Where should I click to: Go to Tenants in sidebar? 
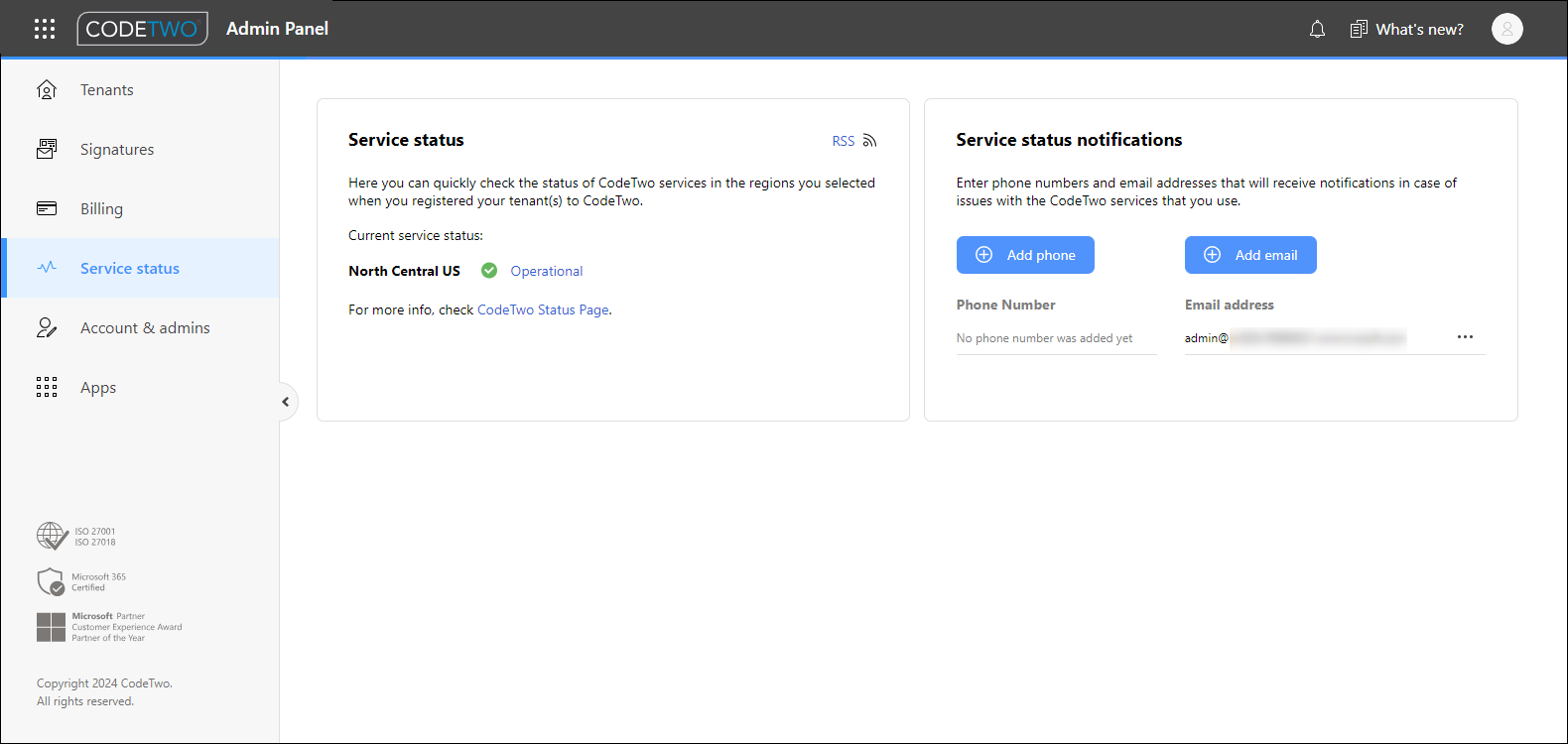tap(141, 89)
